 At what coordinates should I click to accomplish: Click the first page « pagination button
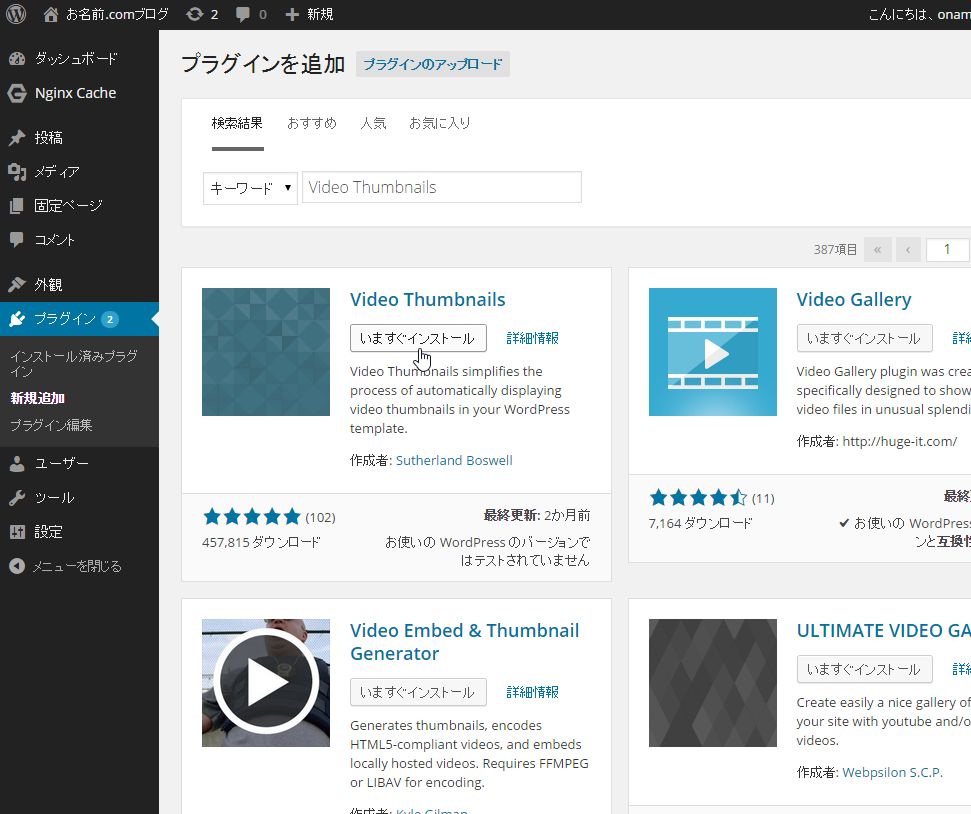click(877, 250)
